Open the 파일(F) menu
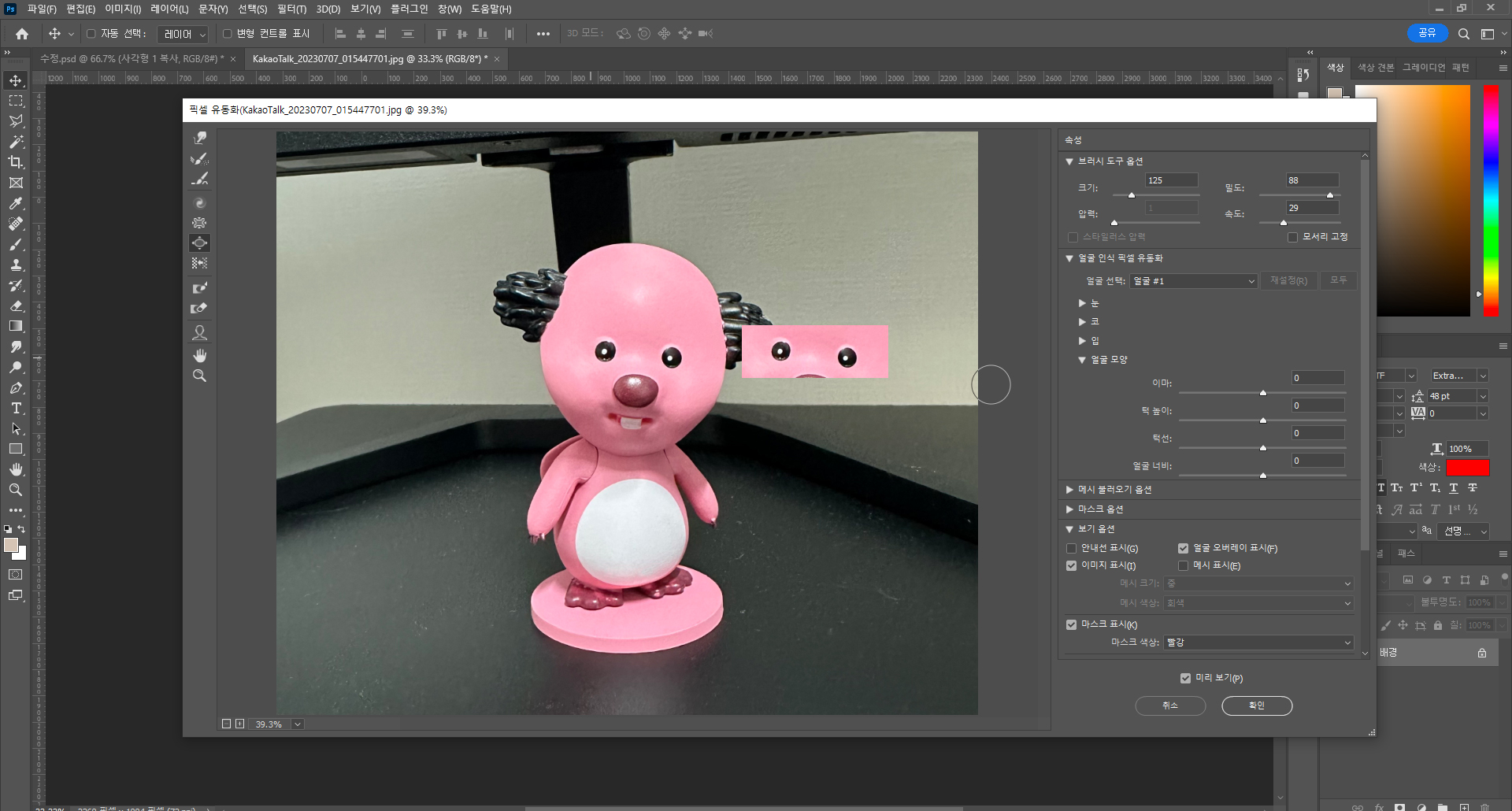1512x811 pixels. tap(42, 9)
